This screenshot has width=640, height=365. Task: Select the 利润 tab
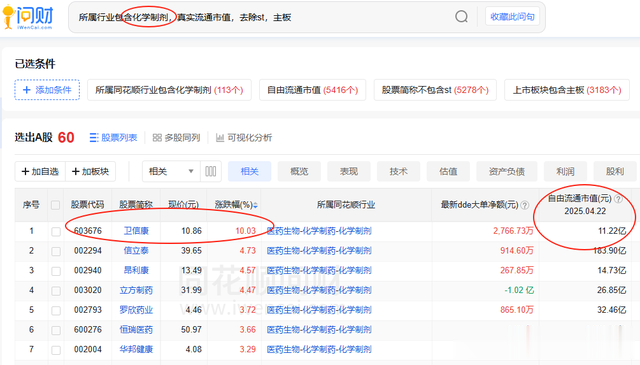tap(565, 171)
